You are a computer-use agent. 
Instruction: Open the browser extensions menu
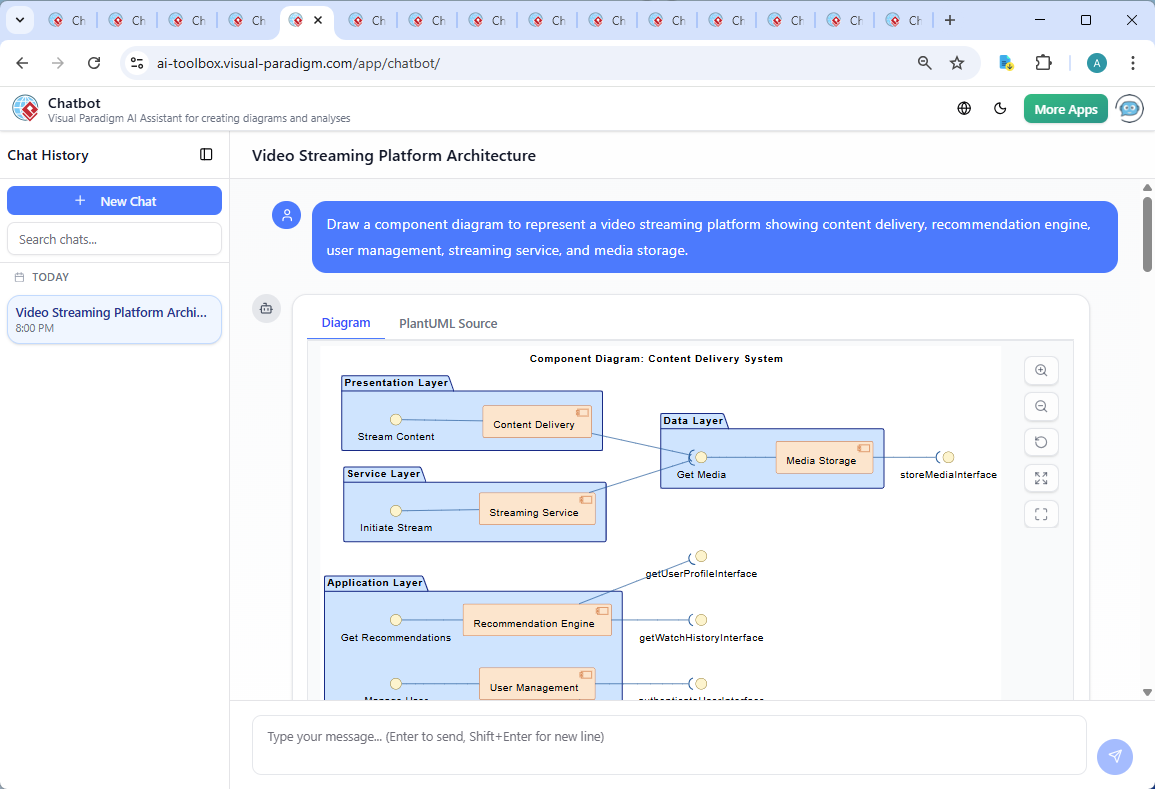click(x=1043, y=63)
